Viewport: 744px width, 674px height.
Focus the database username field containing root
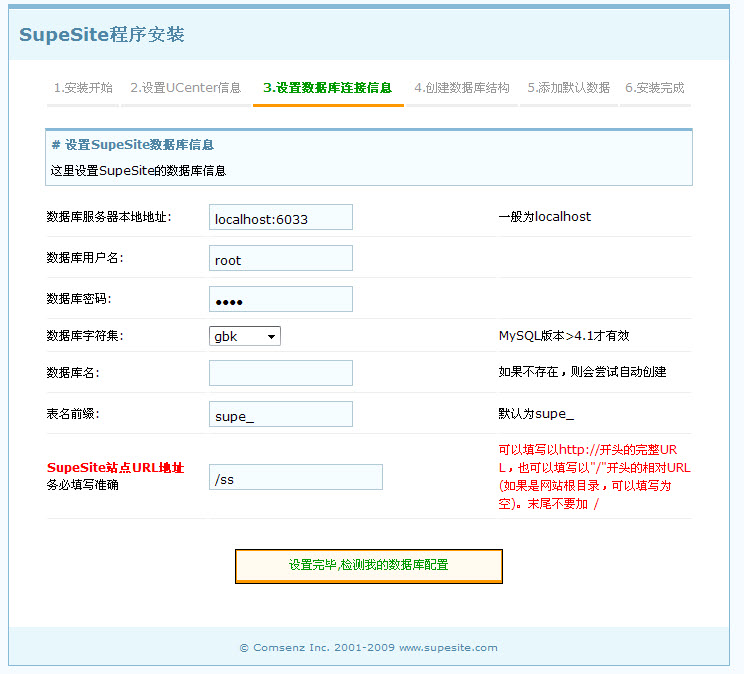pos(281,258)
